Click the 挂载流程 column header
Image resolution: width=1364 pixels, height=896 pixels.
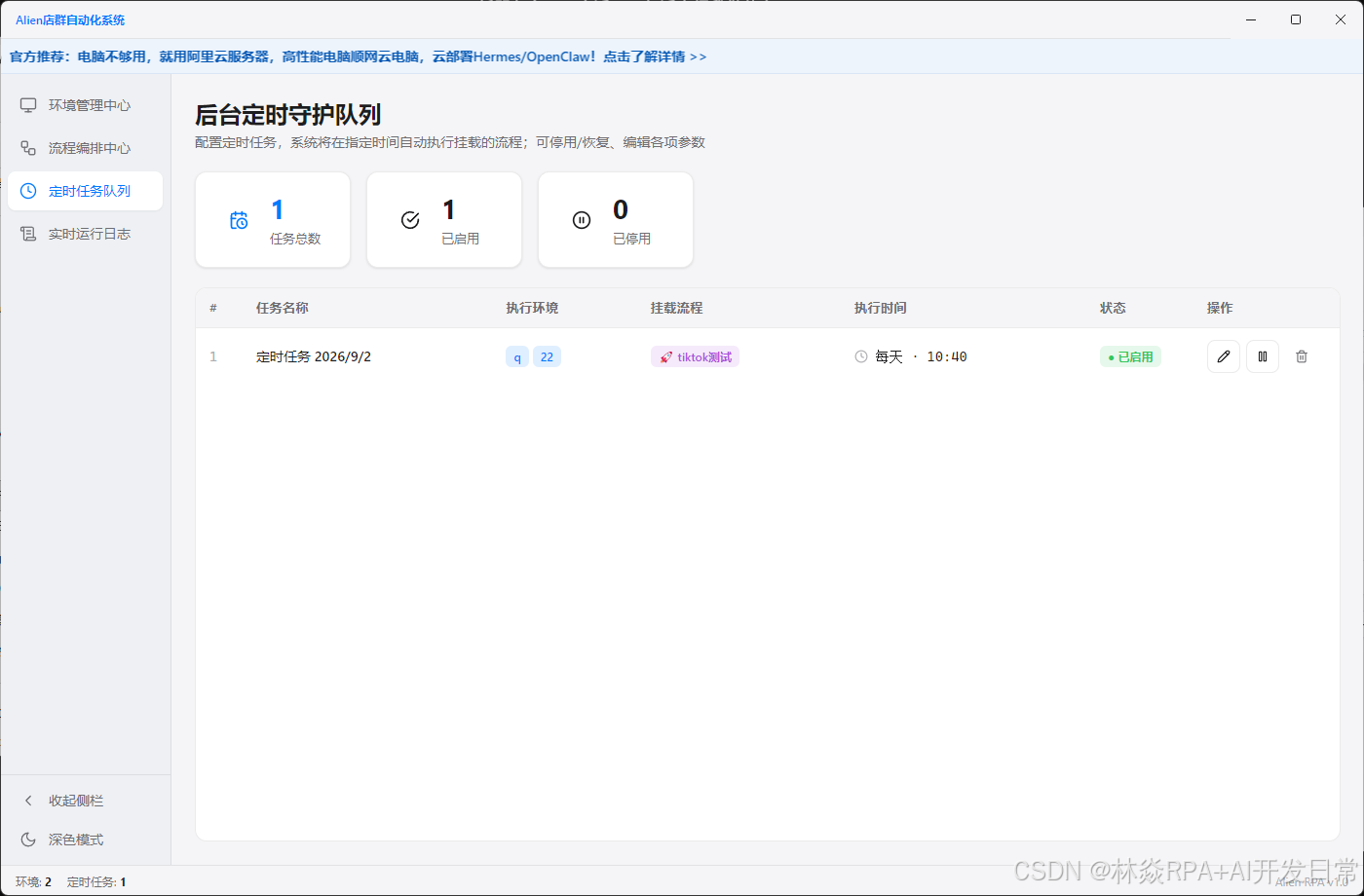[x=677, y=308]
